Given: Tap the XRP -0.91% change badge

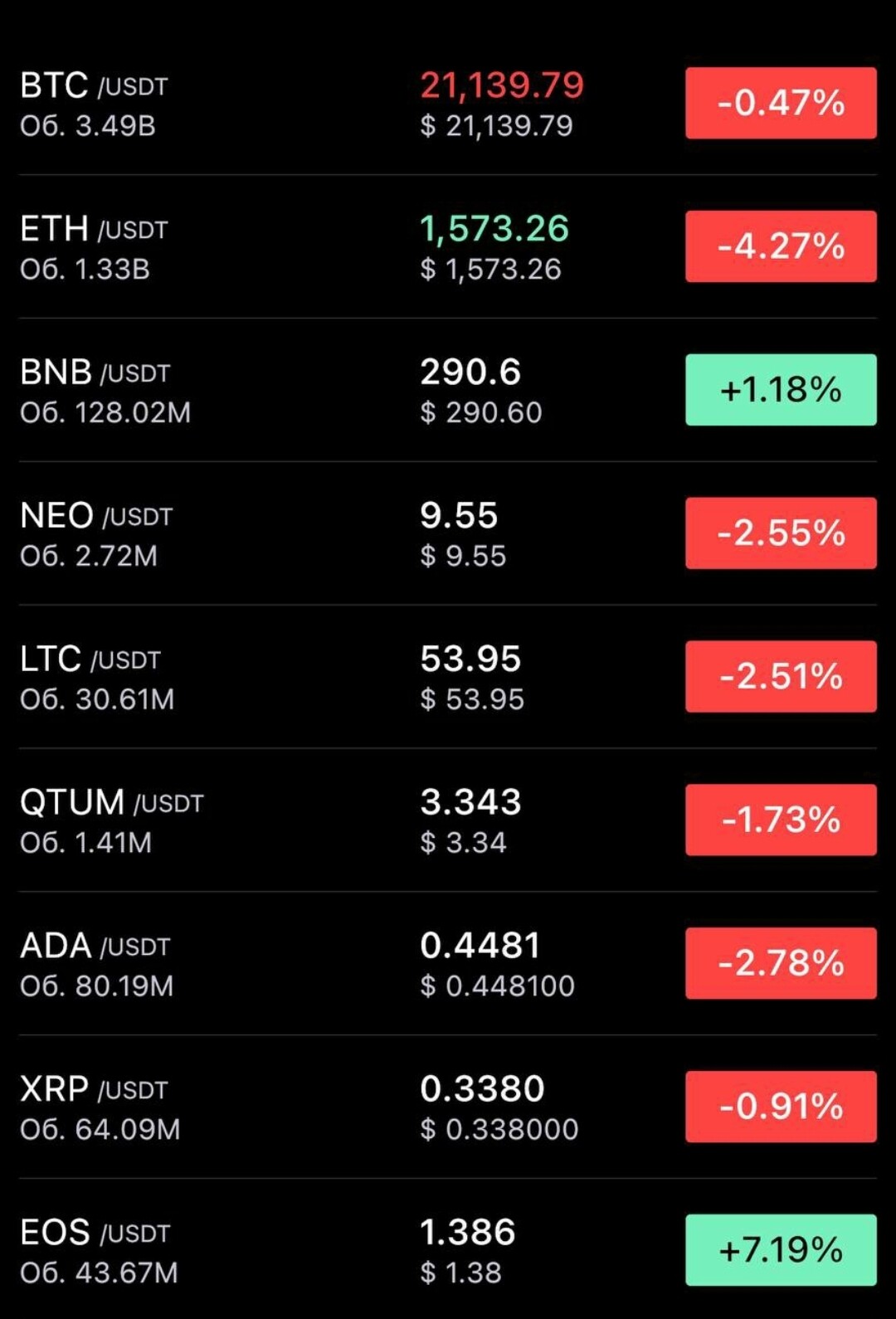Looking at the screenshot, I should pyautogui.click(x=781, y=1107).
